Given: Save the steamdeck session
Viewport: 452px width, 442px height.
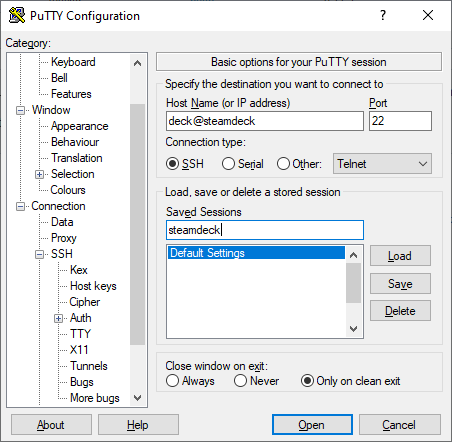Looking at the screenshot, I should [400, 284].
